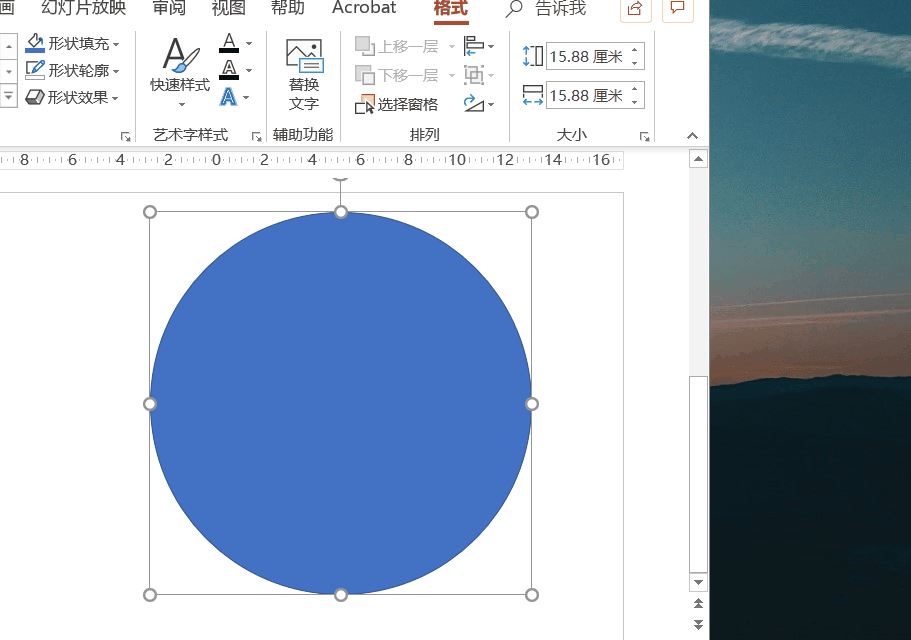Click the share icon button
This screenshot has width=911, height=640.
click(x=636, y=8)
